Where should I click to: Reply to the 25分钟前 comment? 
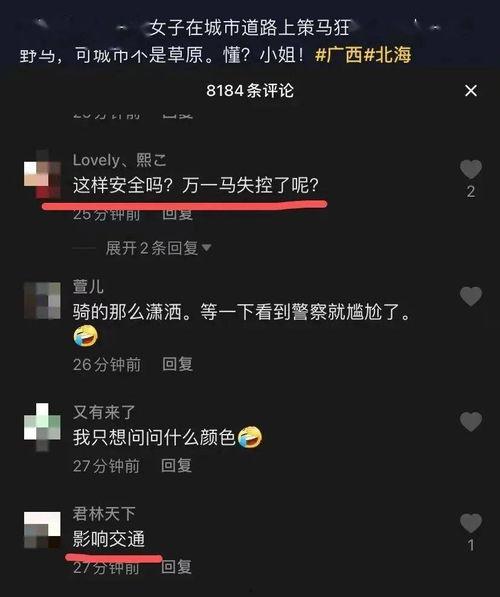(x=177, y=214)
